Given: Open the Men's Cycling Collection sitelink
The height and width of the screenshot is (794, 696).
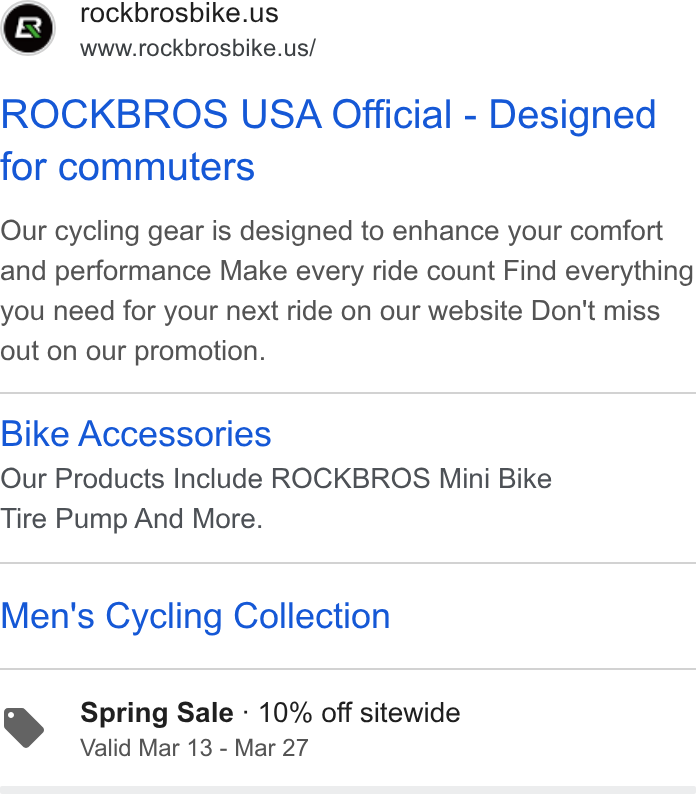Looking at the screenshot, I should click(x=195, y=616).
